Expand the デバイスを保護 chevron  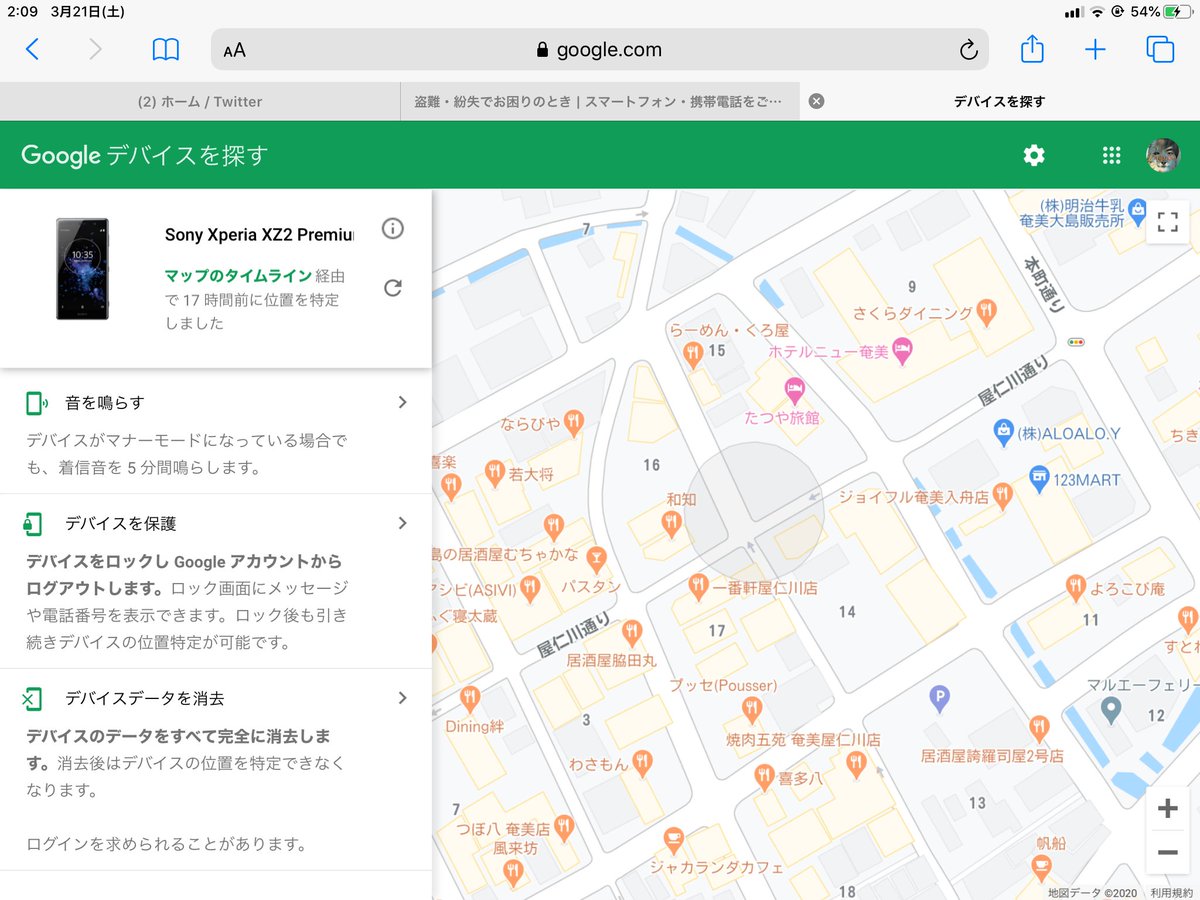pyautogui.click(x=403, y=523)
